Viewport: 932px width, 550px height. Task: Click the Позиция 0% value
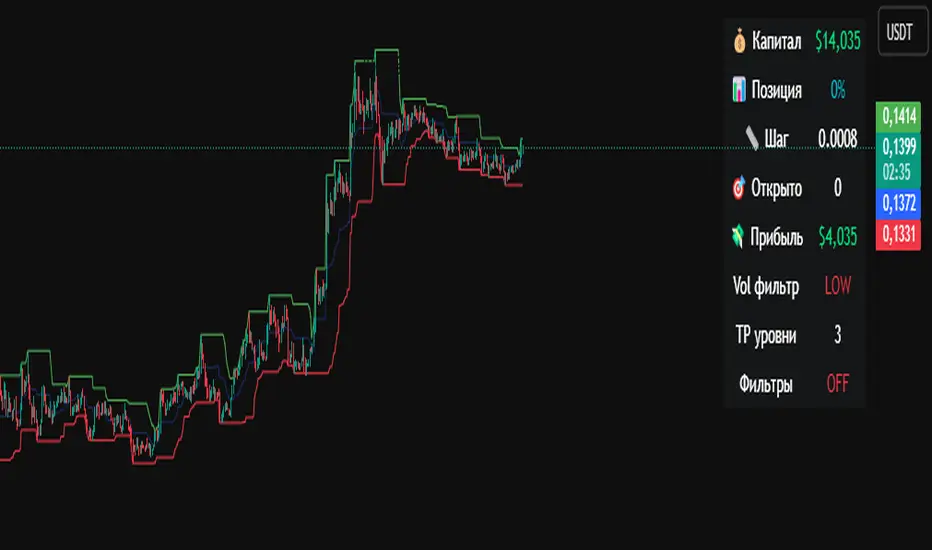click(x=837, y=90)
